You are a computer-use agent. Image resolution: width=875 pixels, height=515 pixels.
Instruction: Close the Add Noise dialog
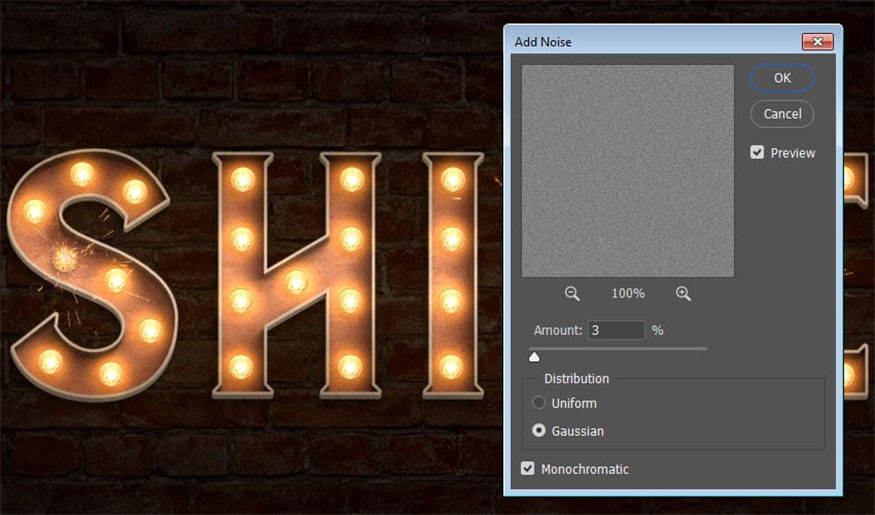[x=817, y=42]
